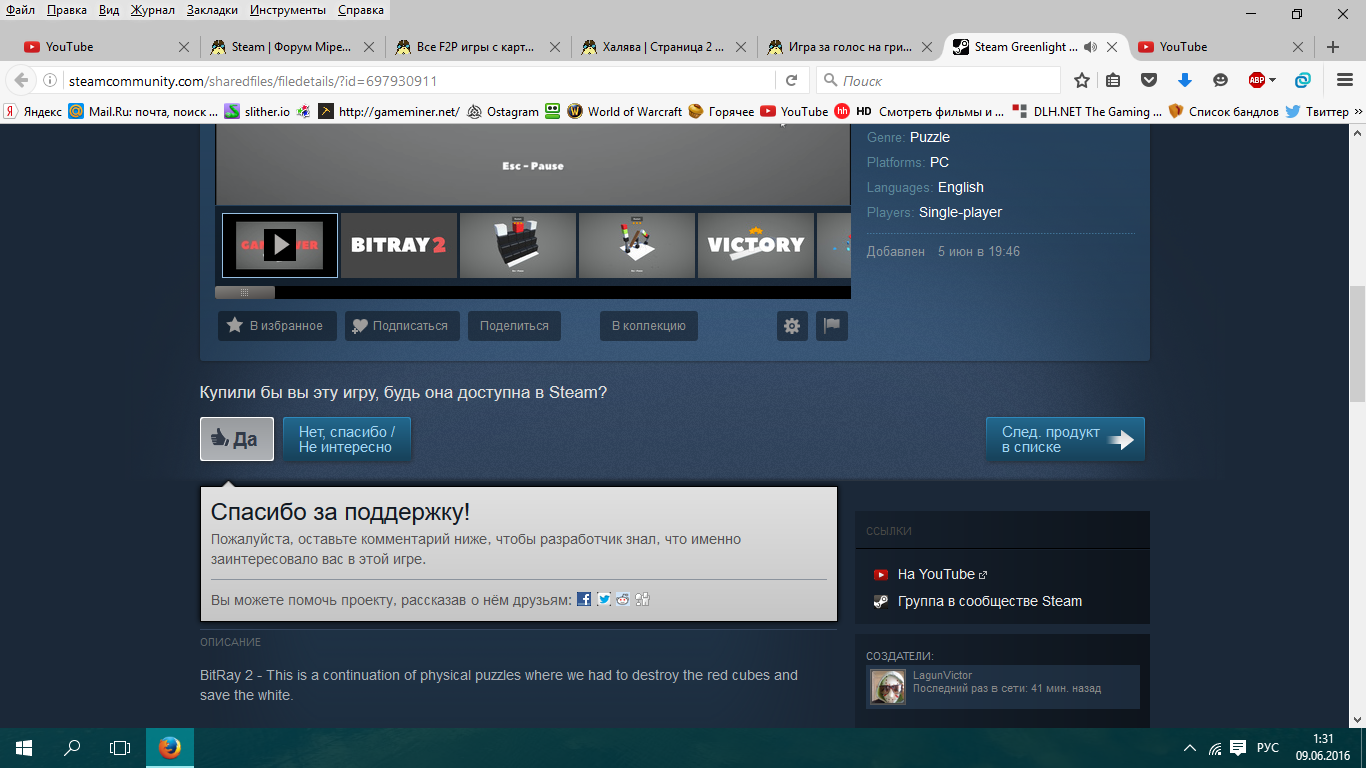
Task: Click the Firefox taskbar icon
Action: click(170, 748)
